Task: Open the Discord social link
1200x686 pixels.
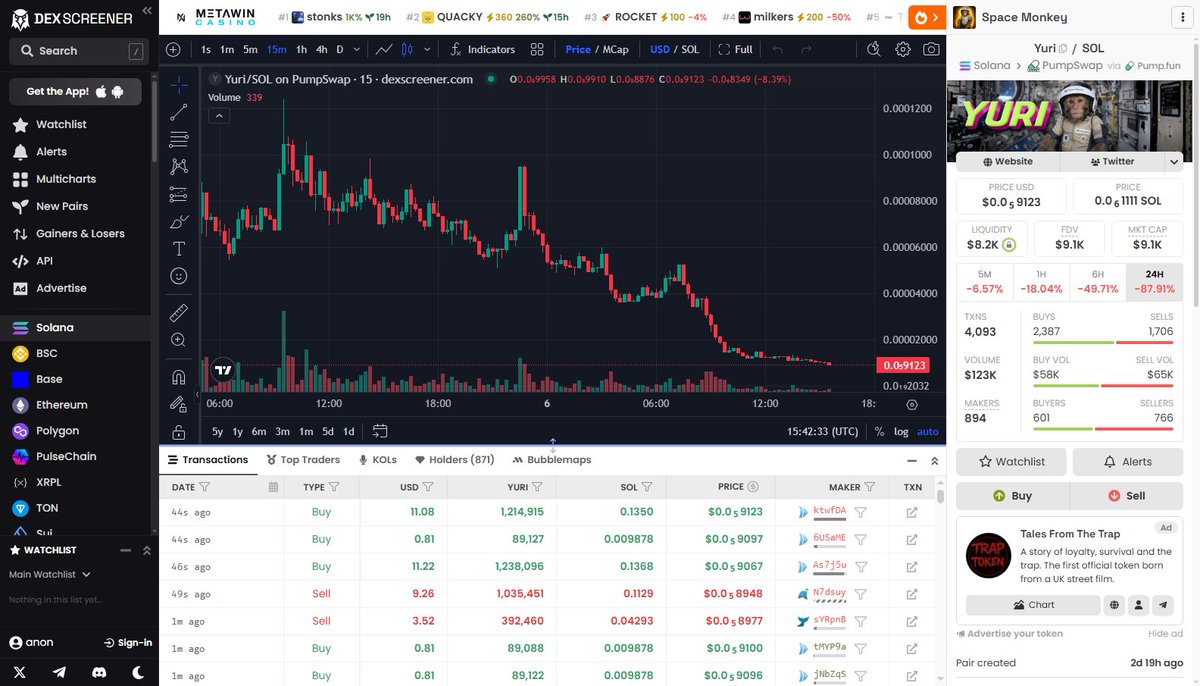Action: [98, 672]
